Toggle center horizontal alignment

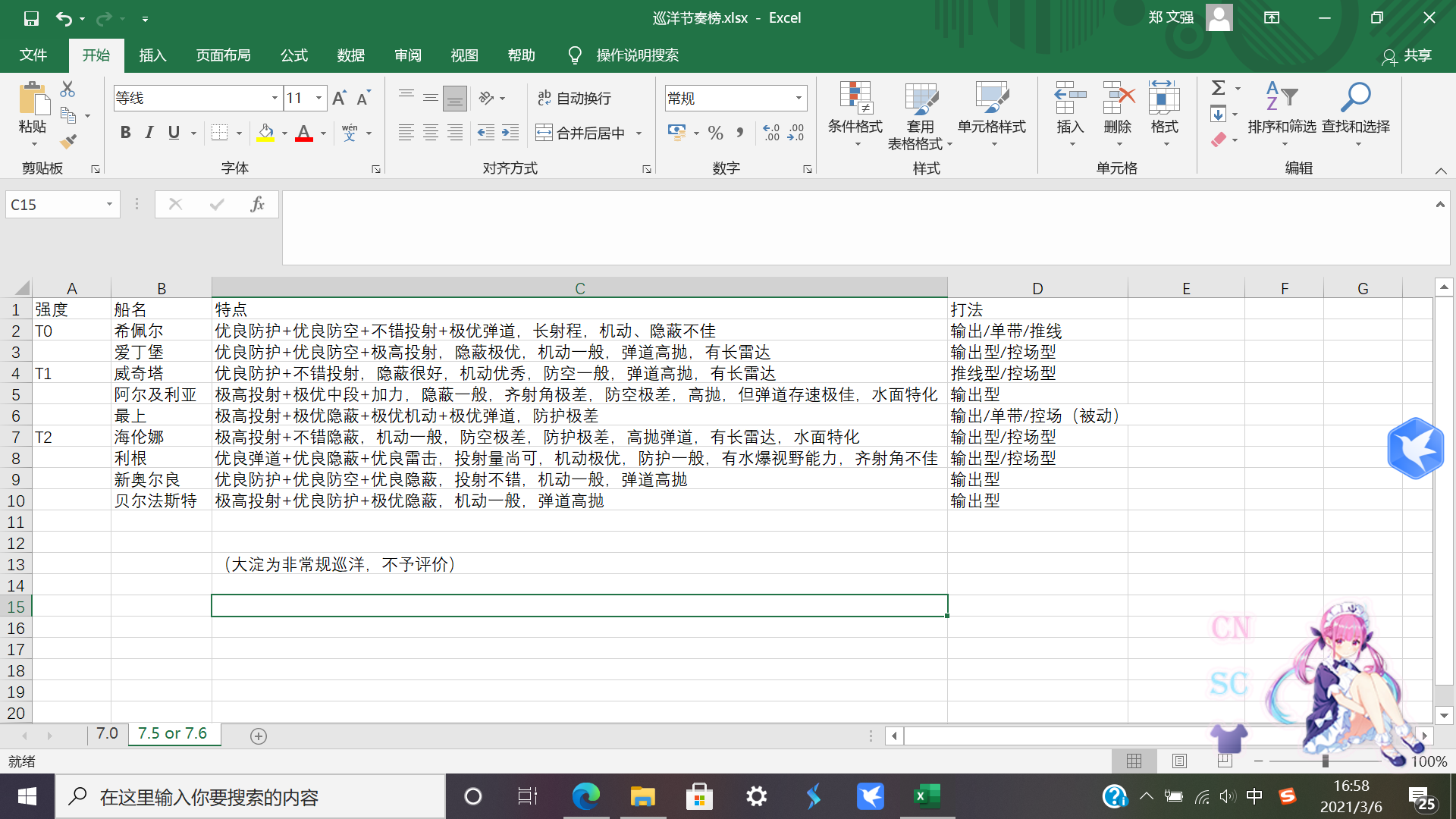(x=431, y=133)
